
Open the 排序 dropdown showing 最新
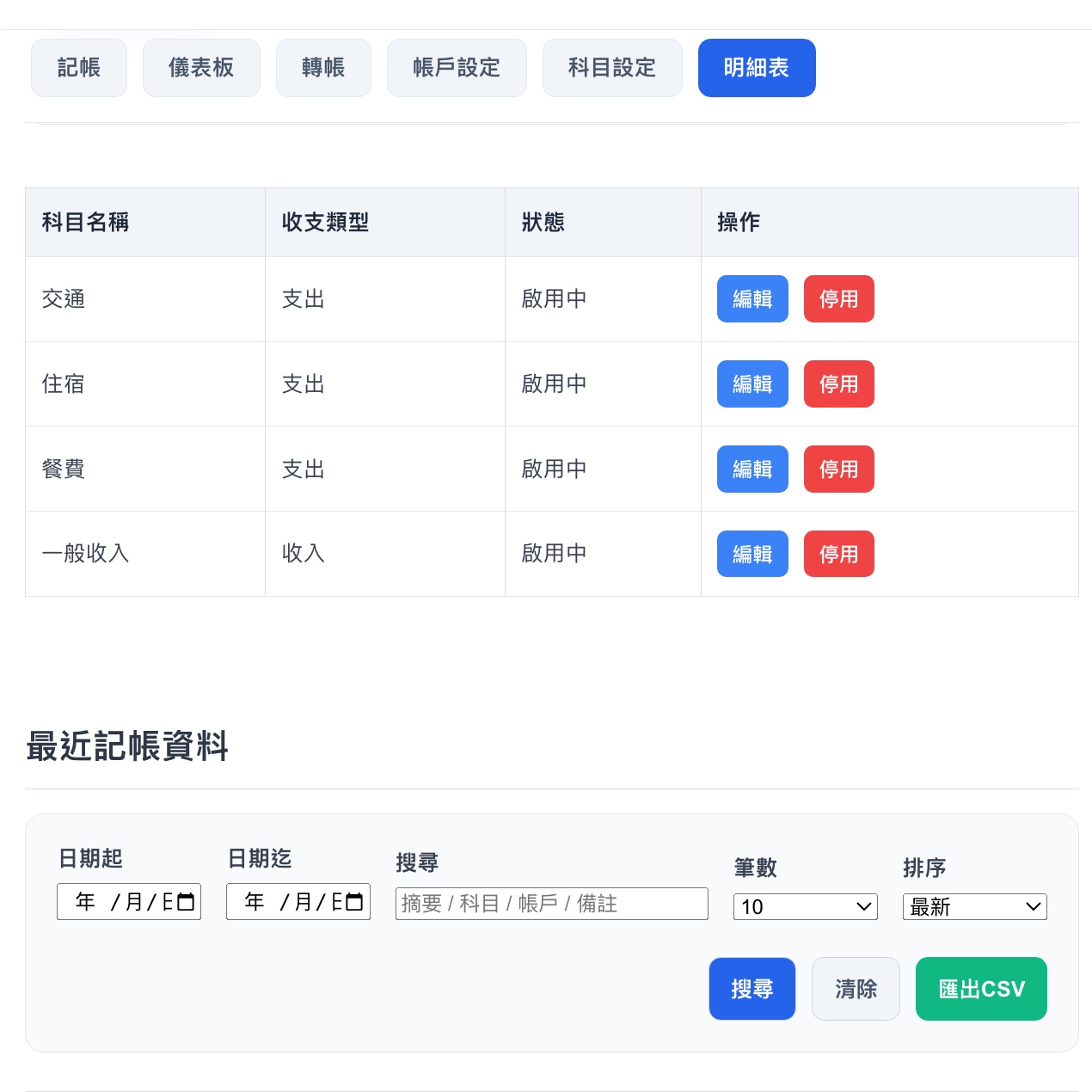pyautogui.click(x=974, y=906)
